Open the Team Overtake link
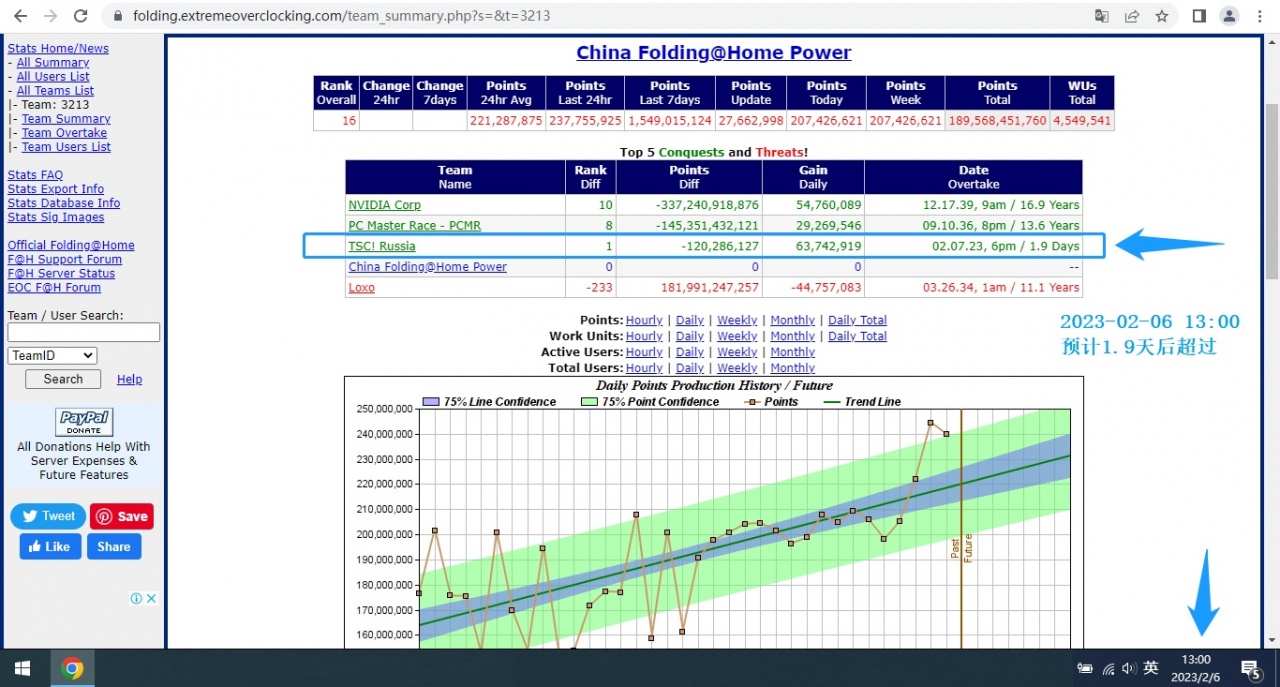1280x687 pixels. pos(64,132)
